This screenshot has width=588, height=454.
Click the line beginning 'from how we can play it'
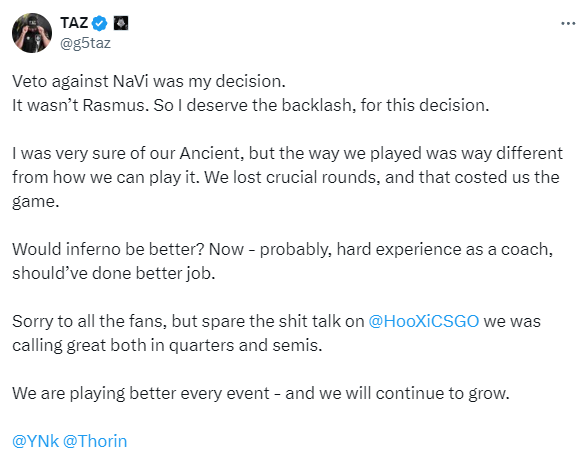click(x=286, y=177)
